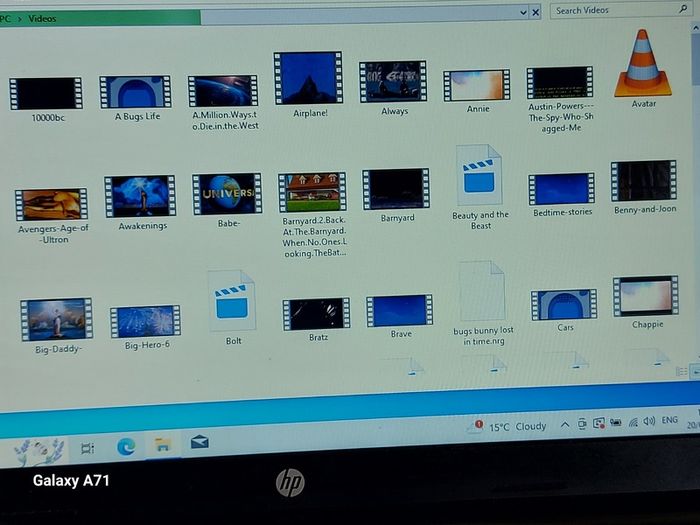Launch Microsoft Edge from taskbar
The height and width of the screenshot is (525, 700).
click(126, 446)
